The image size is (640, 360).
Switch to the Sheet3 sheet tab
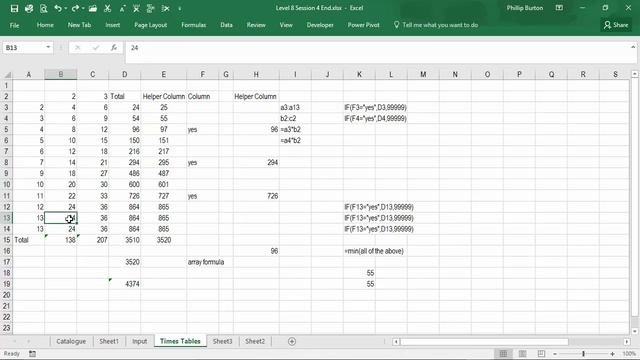tap(222, 341)
